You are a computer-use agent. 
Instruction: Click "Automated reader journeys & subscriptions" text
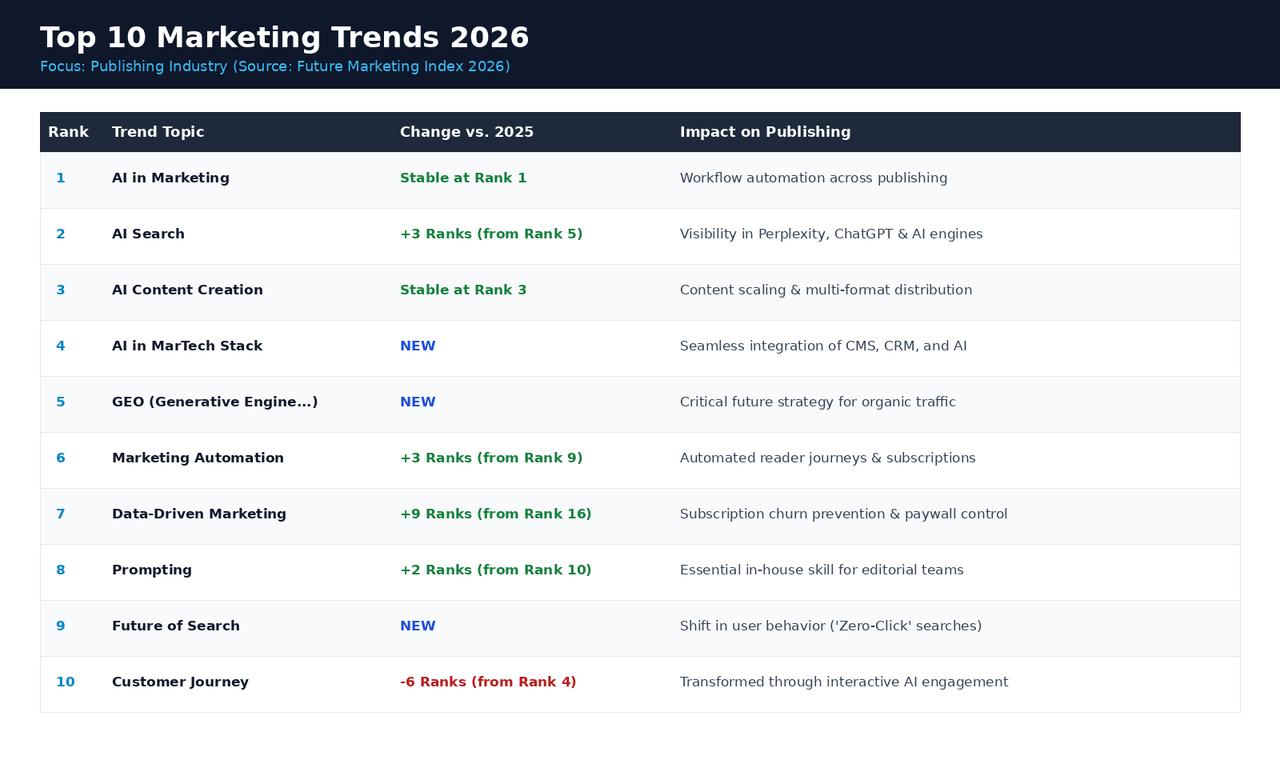click(828, 458)
